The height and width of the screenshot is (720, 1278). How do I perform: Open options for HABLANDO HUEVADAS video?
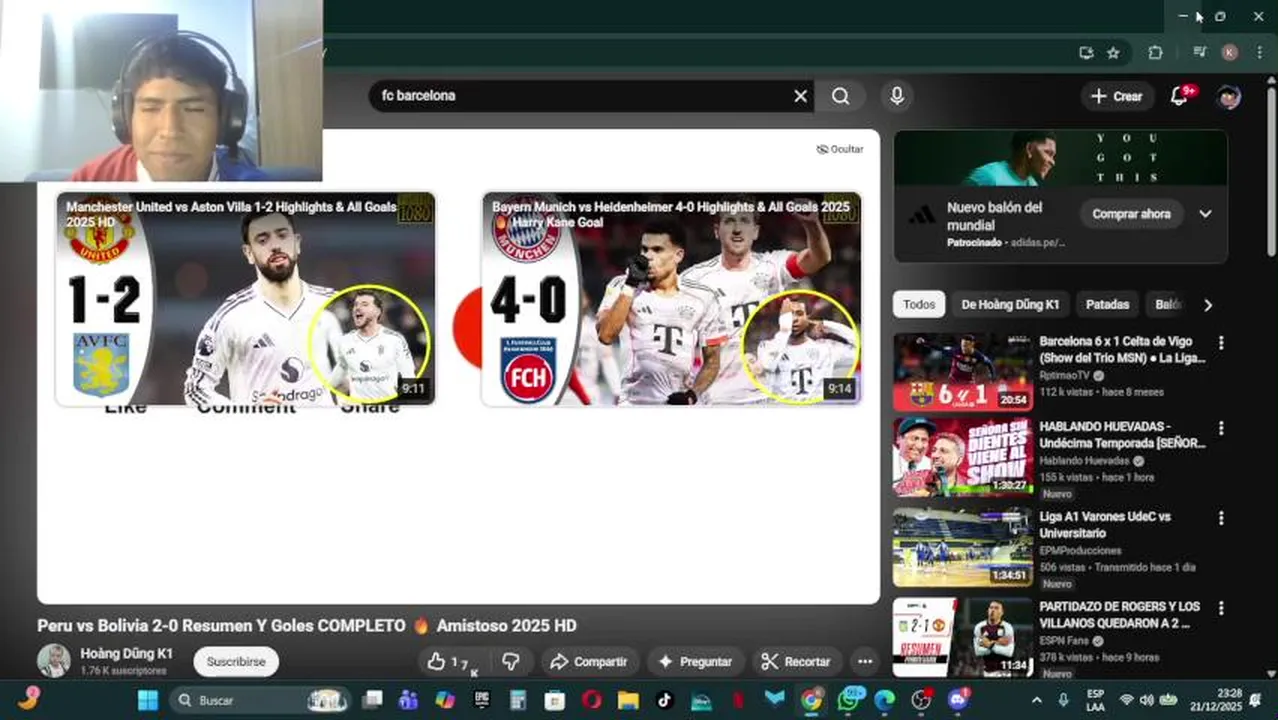(x=1220, y=429)
